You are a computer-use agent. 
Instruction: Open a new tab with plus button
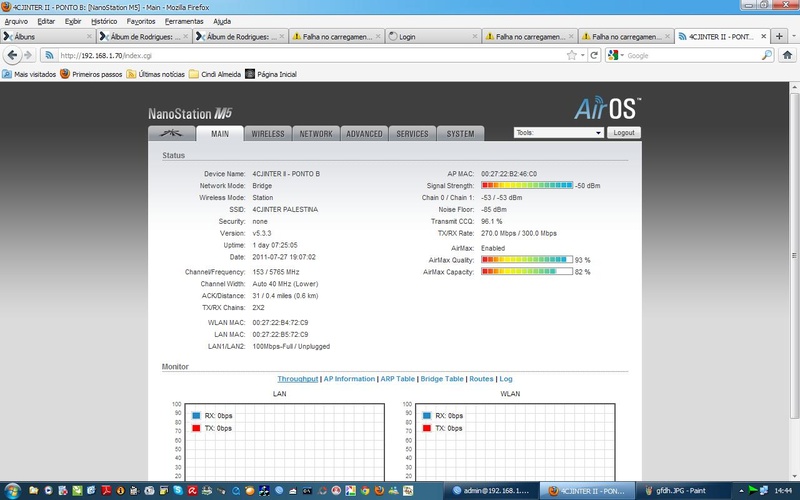coord(779,36)
